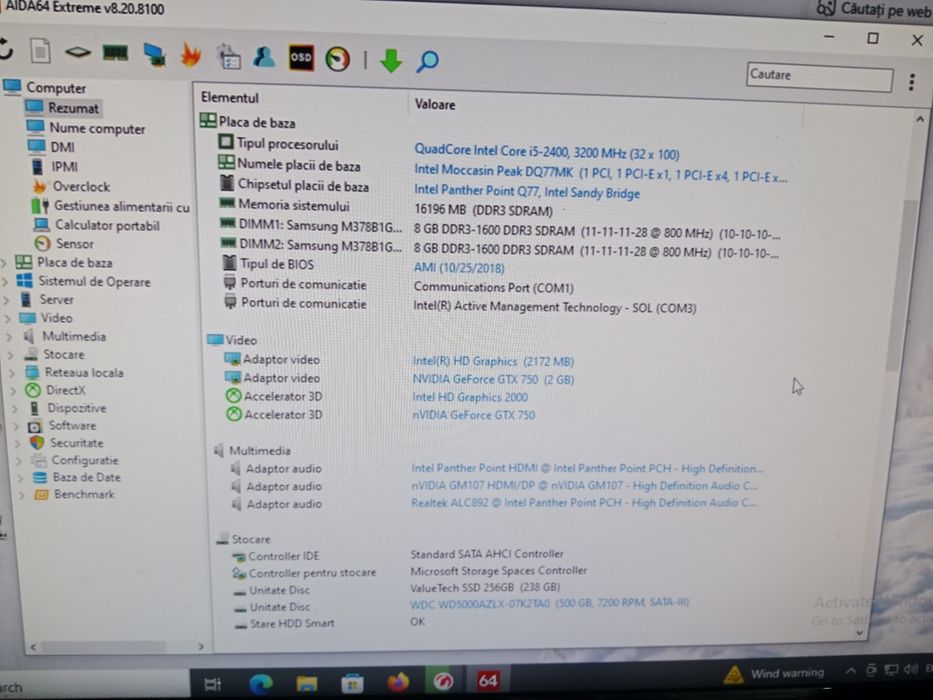933x700 pixels.
Task: Open the Wind warning weather widget
Action: [775, 673]
